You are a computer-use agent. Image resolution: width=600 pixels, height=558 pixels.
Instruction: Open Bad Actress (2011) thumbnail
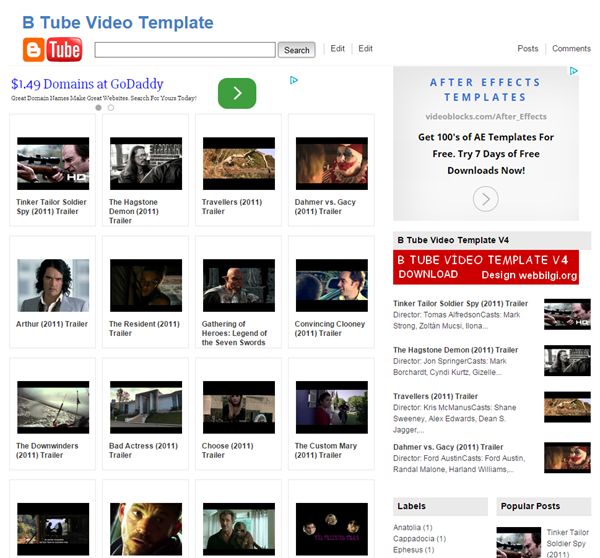pyautogui.click(x=146, y=407)
